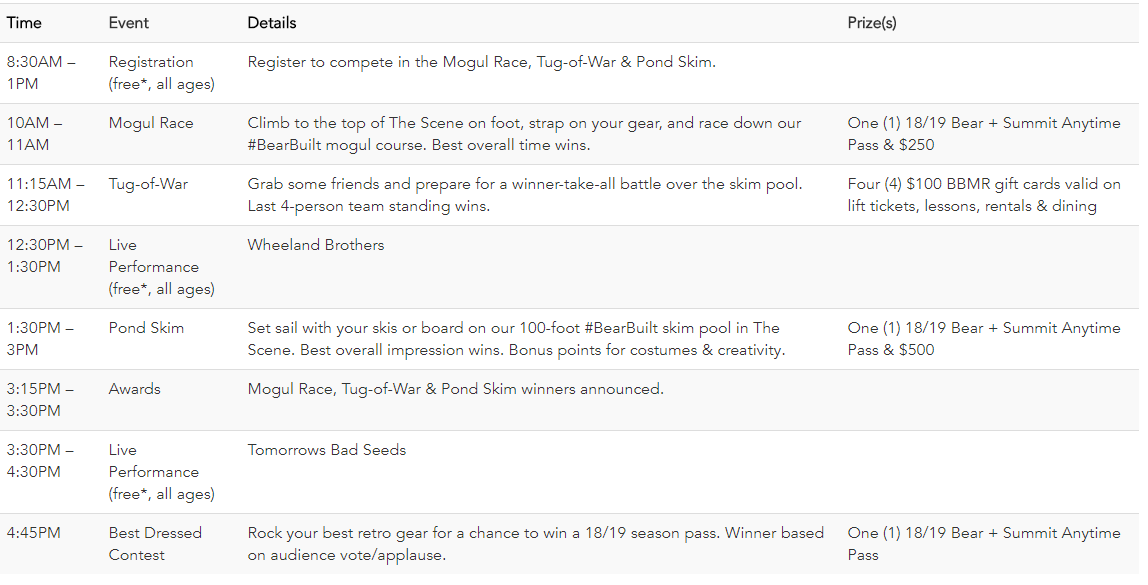Select the Registration event cell
Screen dimensions: 1148x585
pyautogui.click(x=161, y=73)
